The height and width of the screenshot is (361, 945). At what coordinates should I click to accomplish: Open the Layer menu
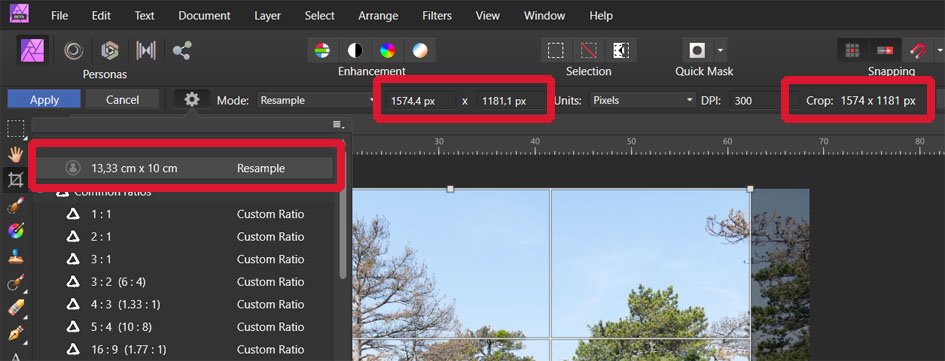click(x=268, y=16)
